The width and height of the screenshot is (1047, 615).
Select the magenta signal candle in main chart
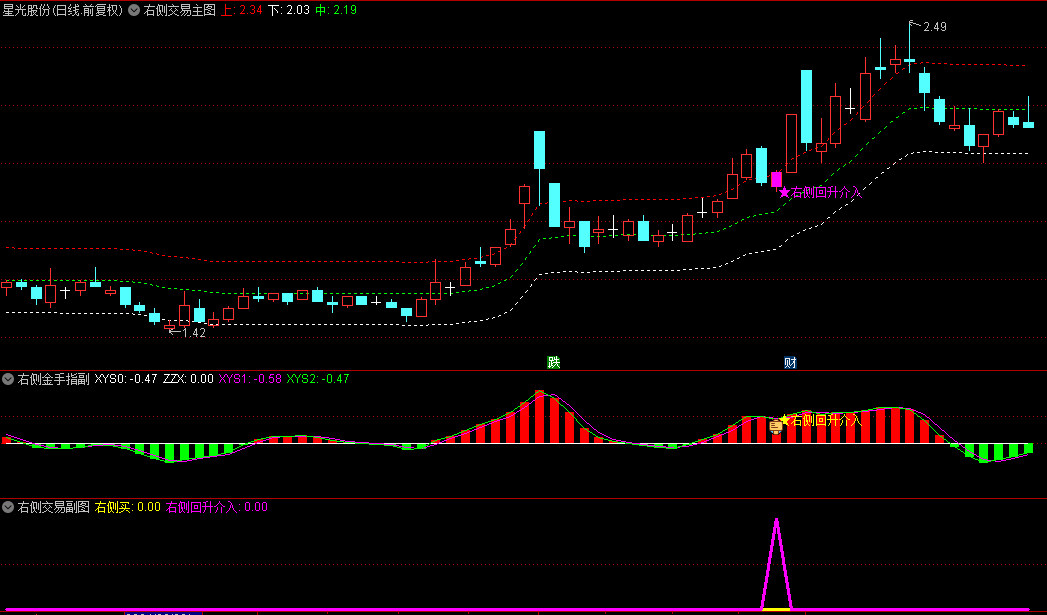(x=776, y=180)
